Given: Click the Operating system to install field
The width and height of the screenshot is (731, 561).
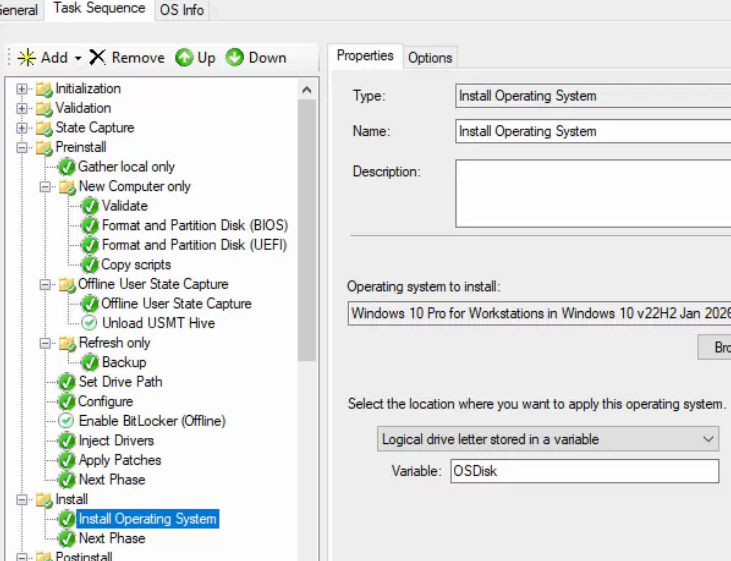Looking at the screenshot, I should point(539,313).
